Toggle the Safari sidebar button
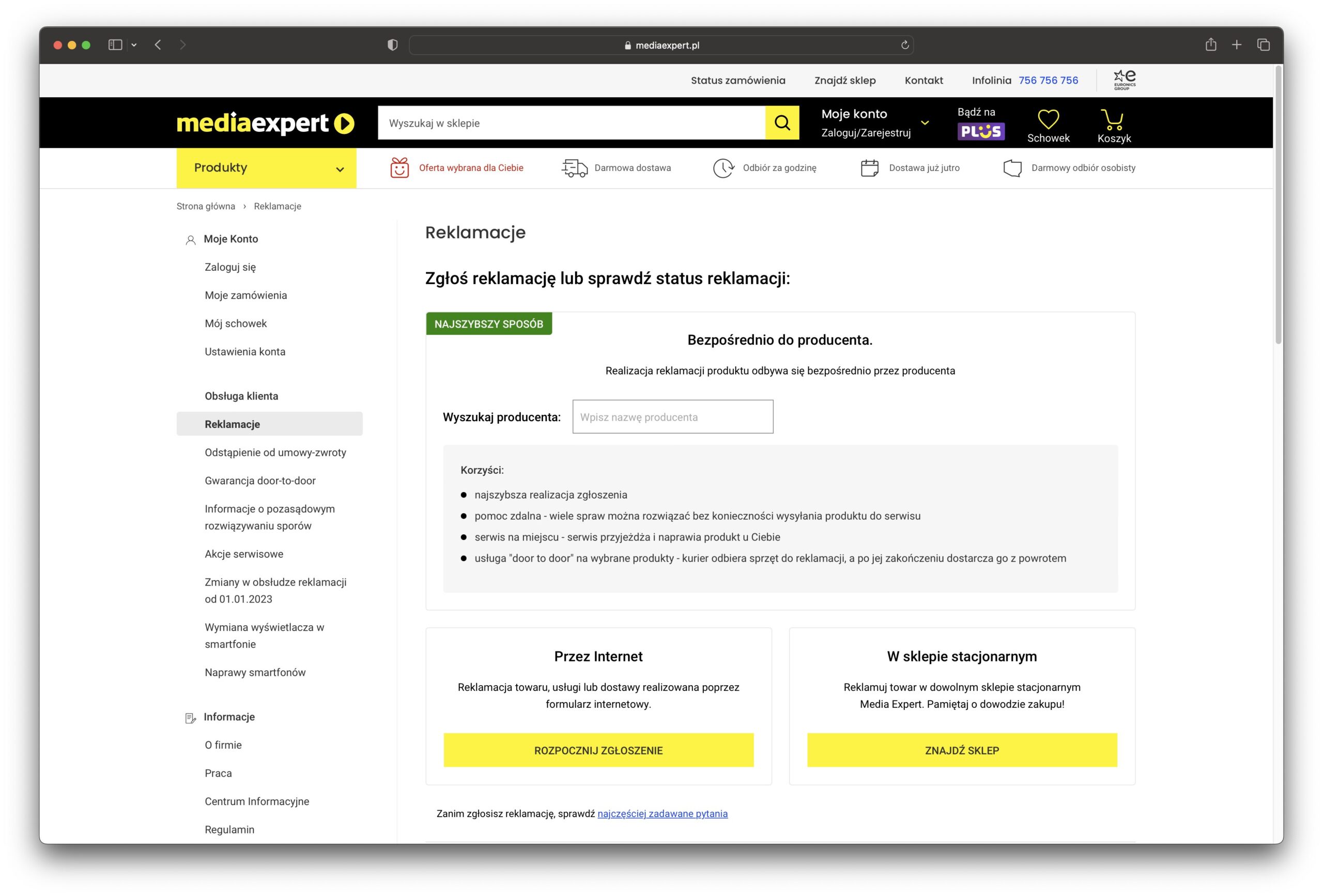The width and height of the screenshot is (1323, 896). [x=116, y=44]
